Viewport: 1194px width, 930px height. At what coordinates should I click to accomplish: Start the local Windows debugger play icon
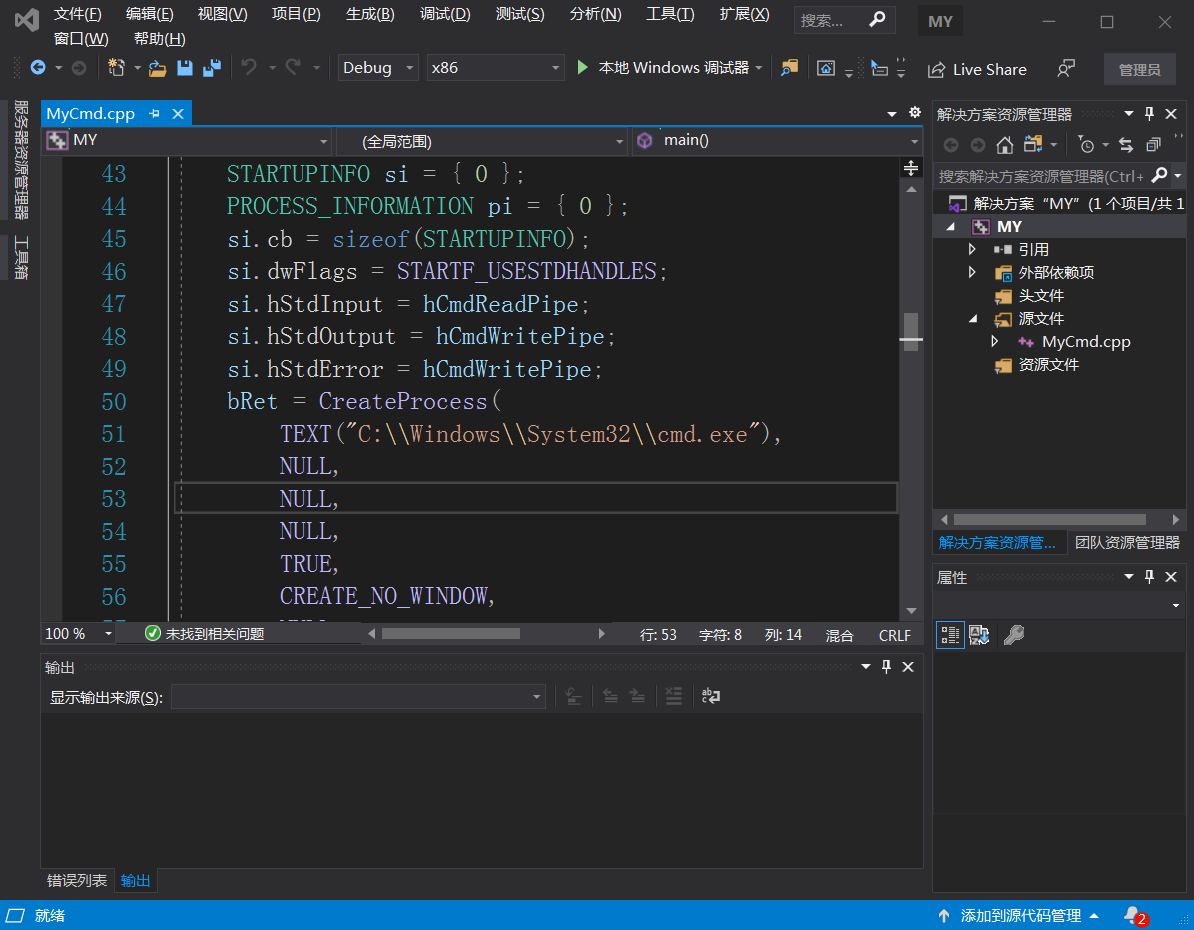(x=583, y=68)
